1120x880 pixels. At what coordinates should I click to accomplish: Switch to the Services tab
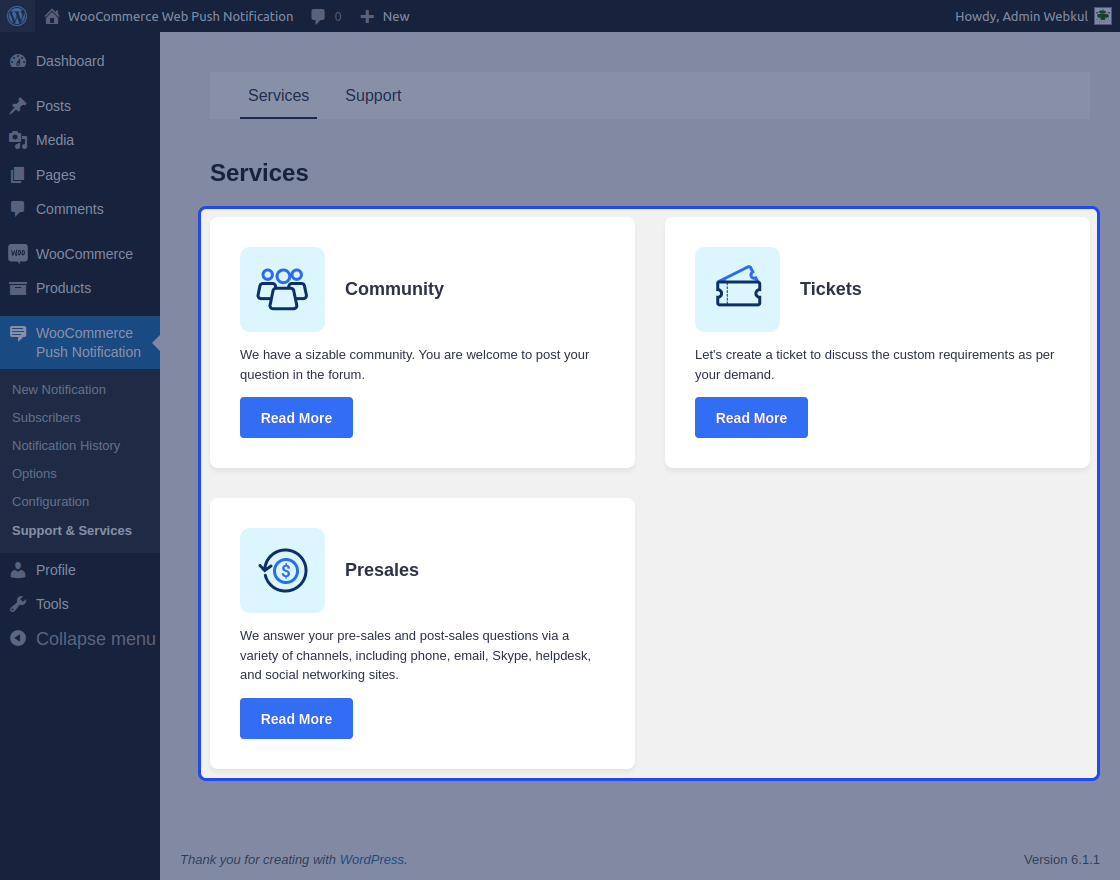(279, 96)
